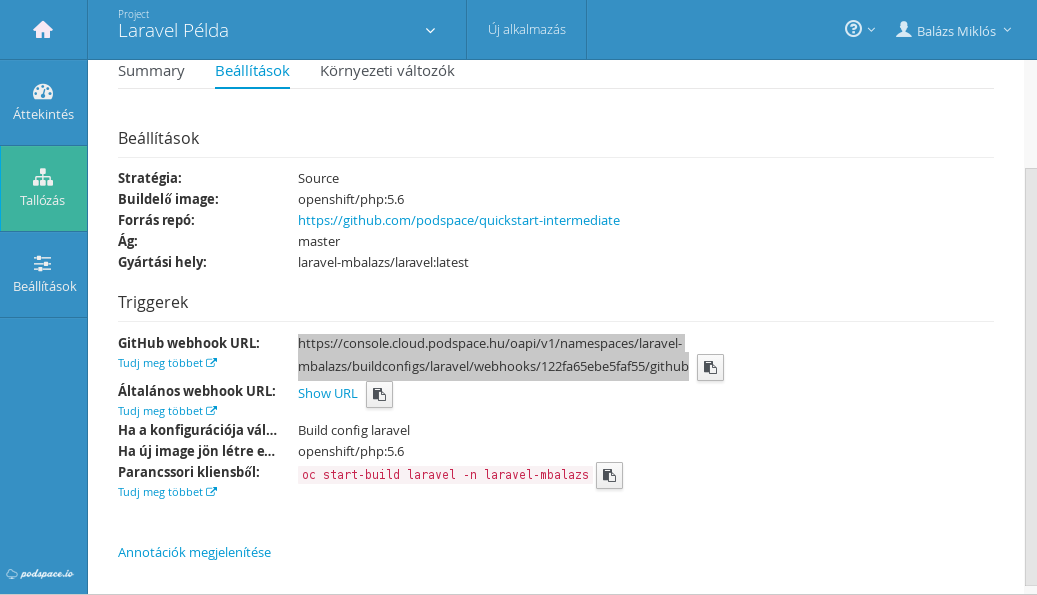Go to the home icon
The width and height of the screenshot is (1037, 595).
click(43, 30)
